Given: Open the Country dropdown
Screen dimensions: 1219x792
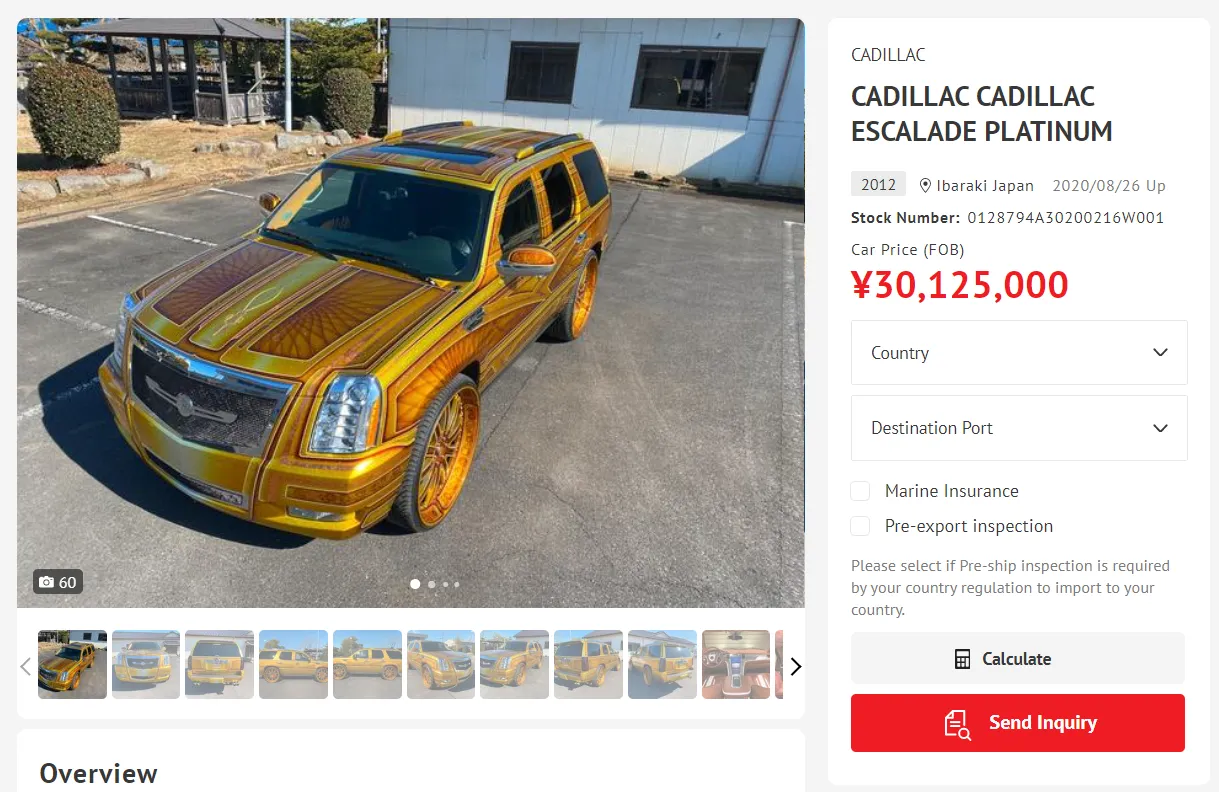Looking at the screenshot, I should pos(1019,353).
